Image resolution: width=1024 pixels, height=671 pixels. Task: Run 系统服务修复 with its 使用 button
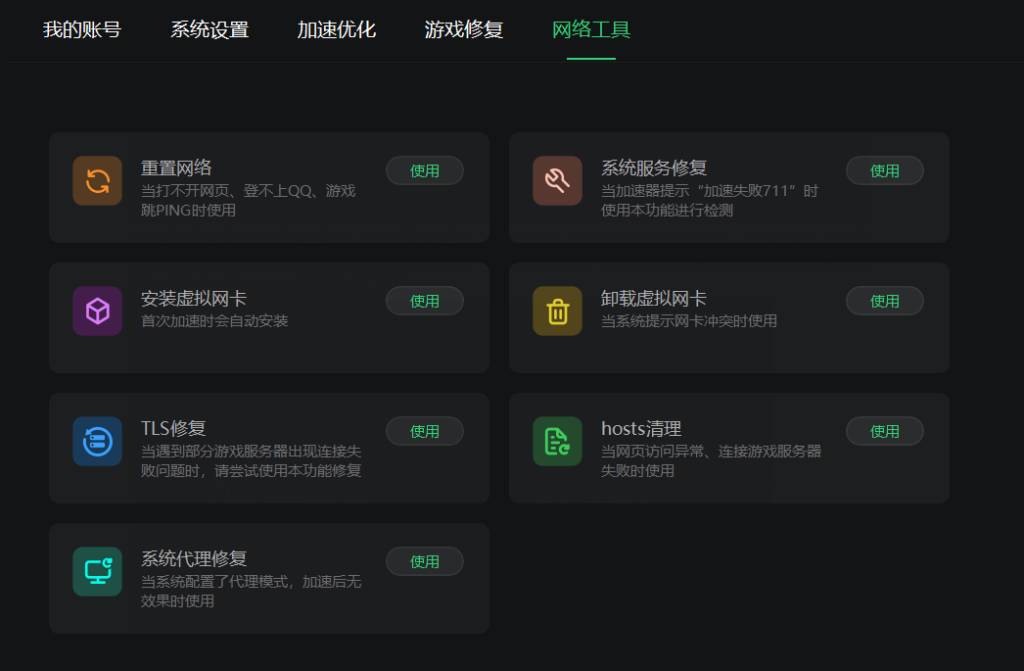884,171
